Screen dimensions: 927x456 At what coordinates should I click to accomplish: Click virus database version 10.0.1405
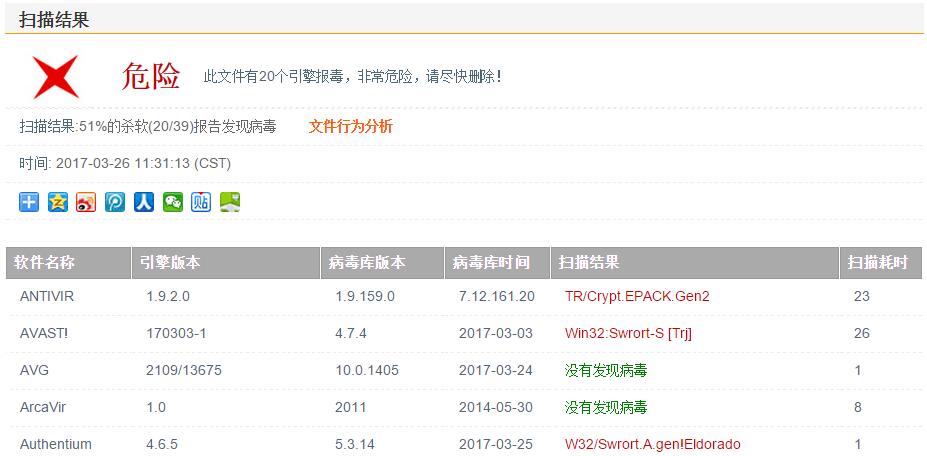367,370
